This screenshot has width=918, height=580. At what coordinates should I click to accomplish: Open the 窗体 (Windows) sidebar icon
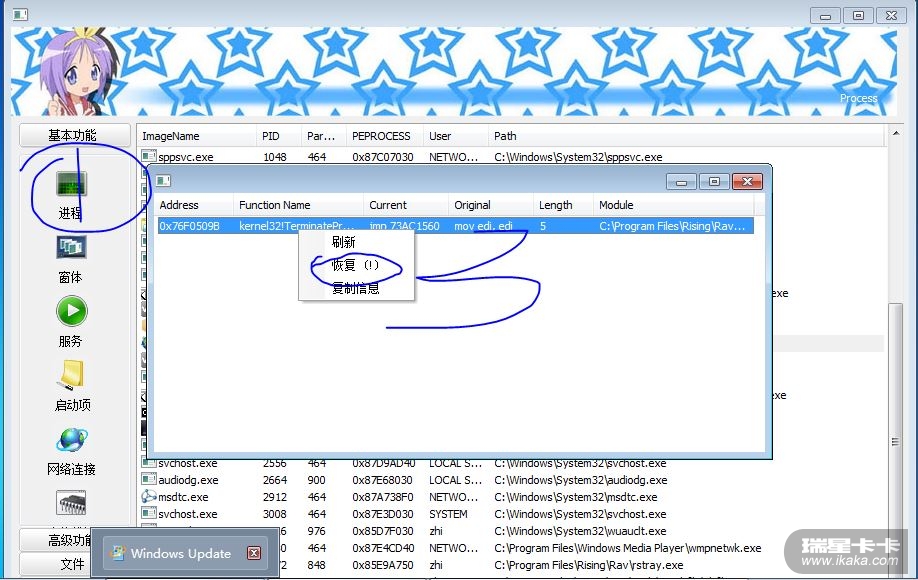point(71,247)
